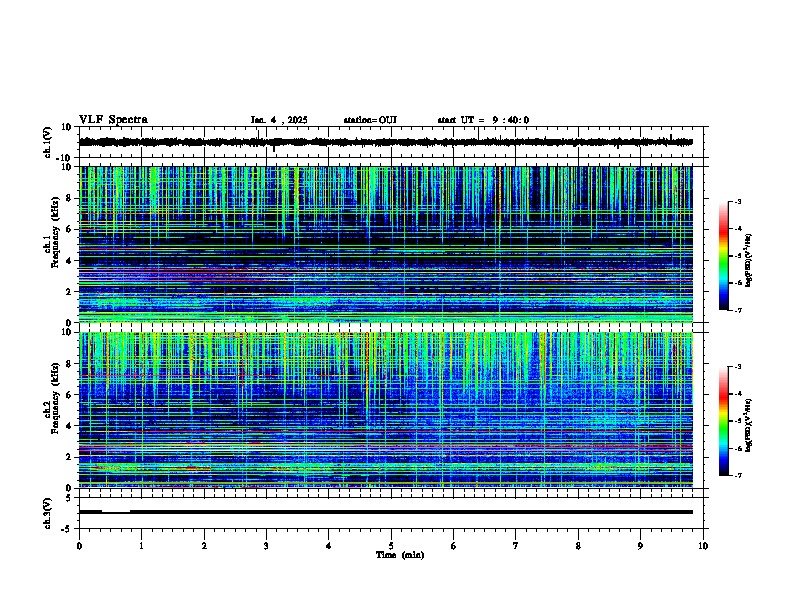The image size is (792, 612).
Task: Click the "-7" label on ch.2 colorbar
Action: (x=737, y=476)
